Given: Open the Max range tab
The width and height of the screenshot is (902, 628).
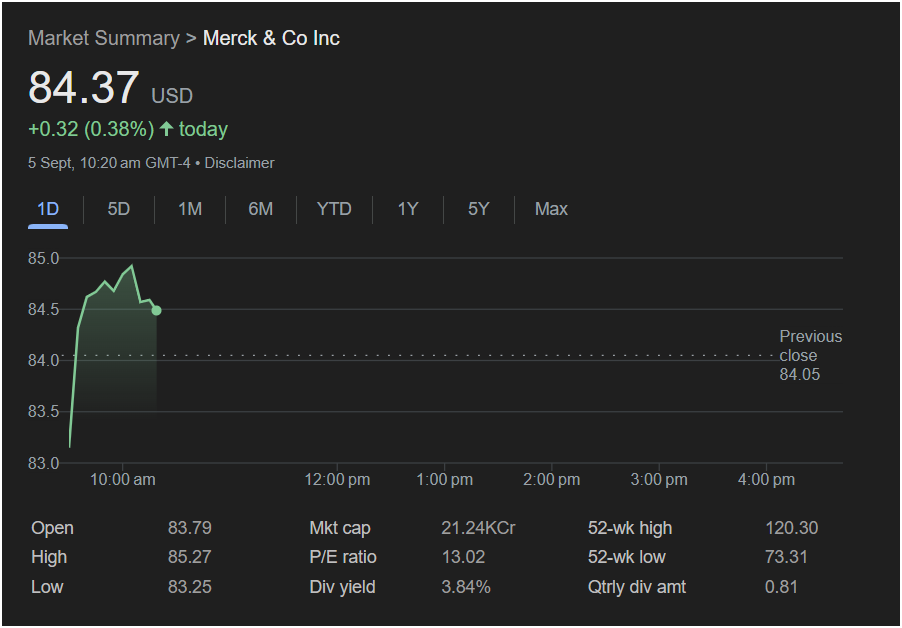Looking at the screenshot, I should coord(551,209).
